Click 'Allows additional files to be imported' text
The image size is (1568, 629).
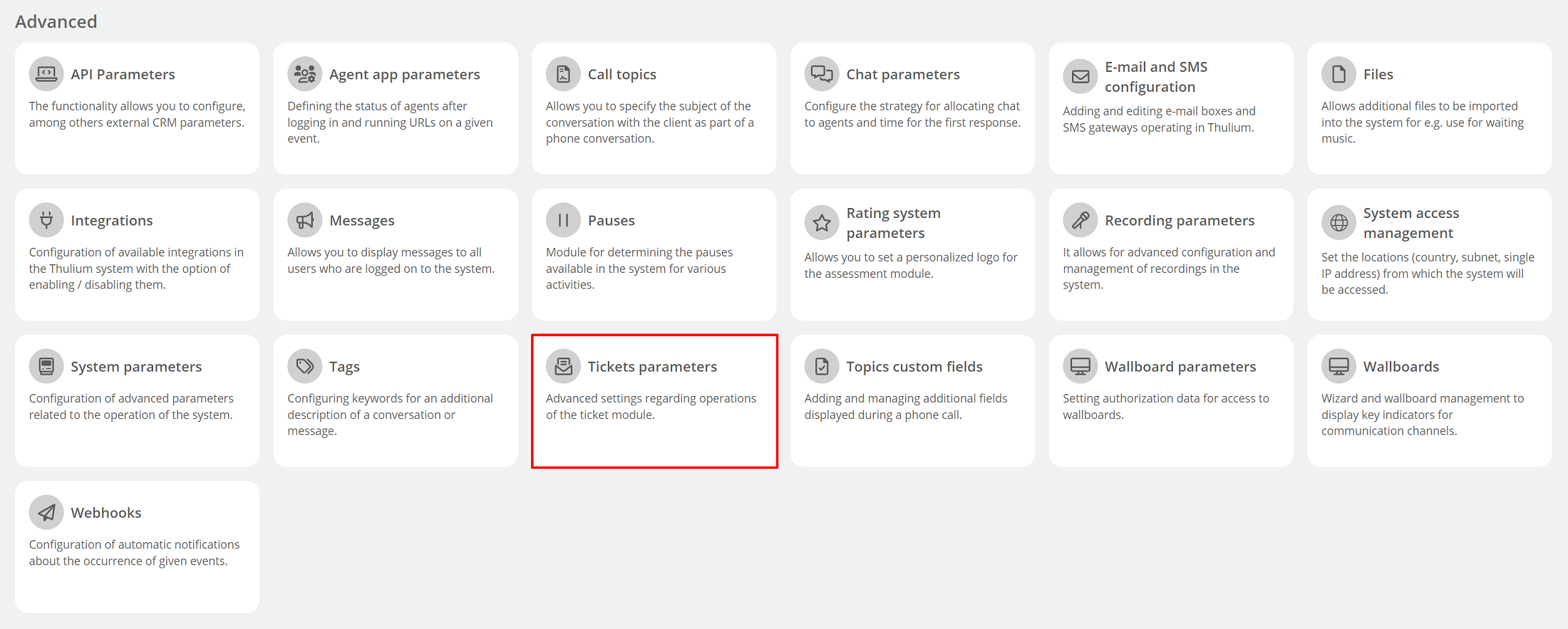coord(1423,122)
